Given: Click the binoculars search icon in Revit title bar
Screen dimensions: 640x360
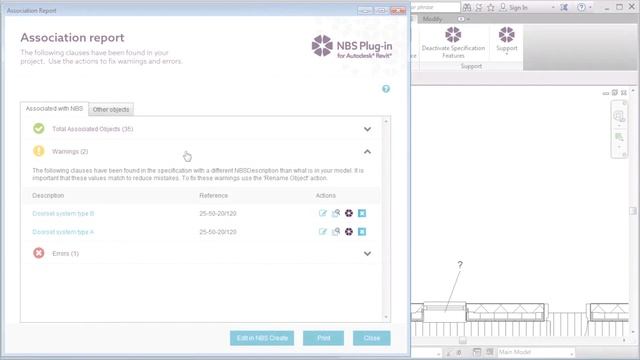Looking at the screenshot, I should 467,7.
